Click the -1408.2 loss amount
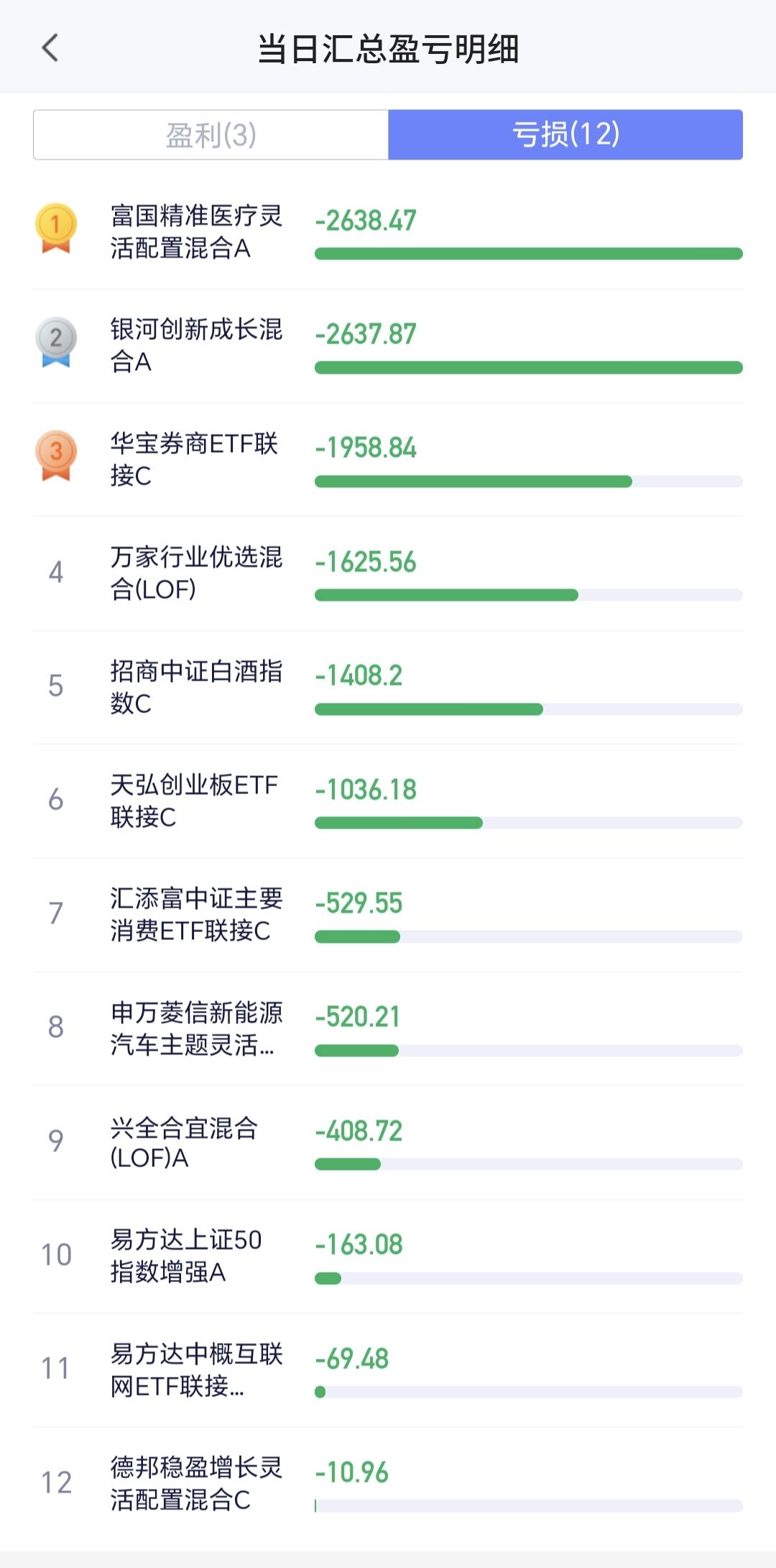The image size is (776, 1568). 359,675
